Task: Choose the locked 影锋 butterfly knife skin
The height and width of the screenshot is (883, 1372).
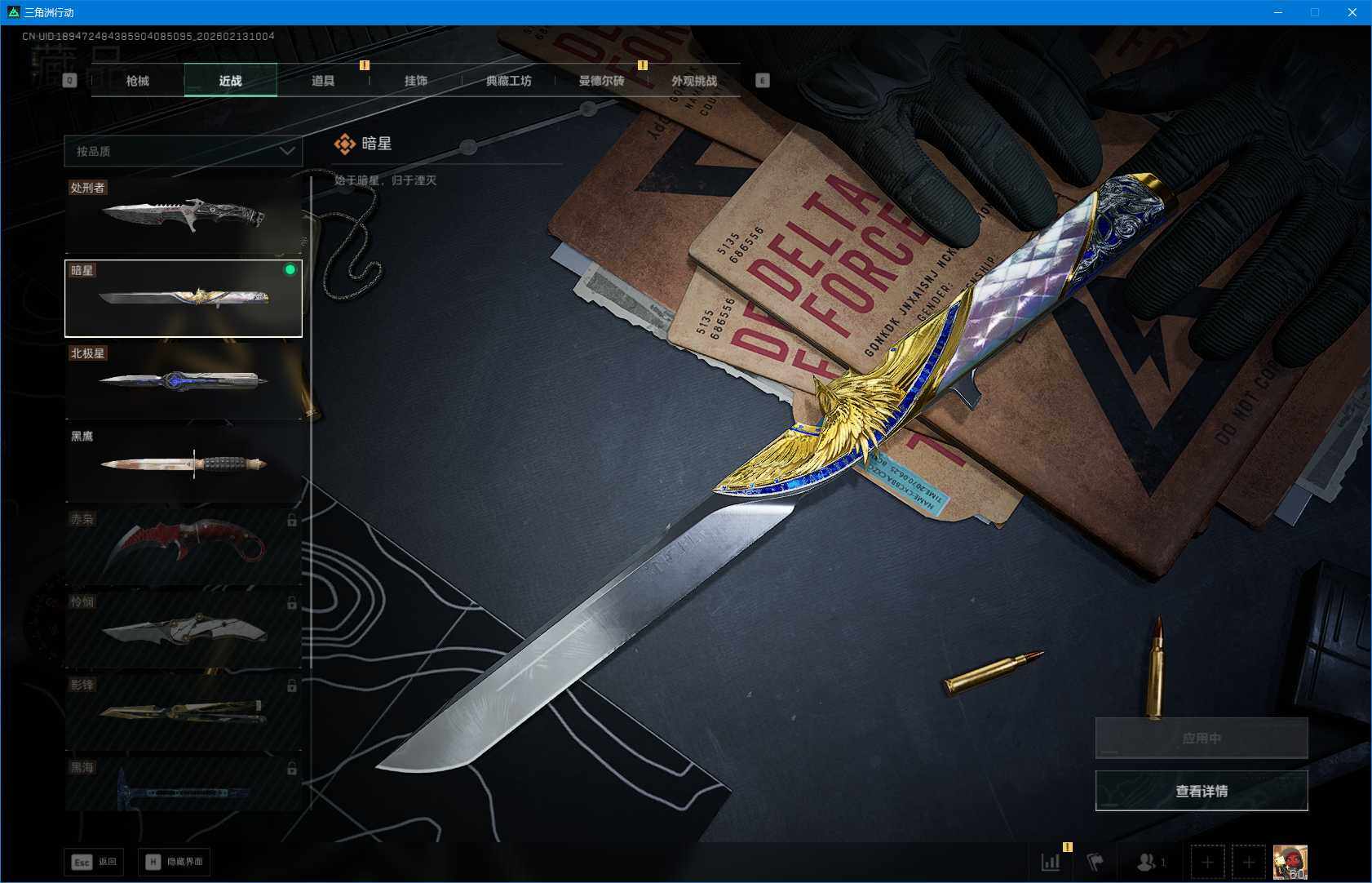Action: [x=184, y=712]
